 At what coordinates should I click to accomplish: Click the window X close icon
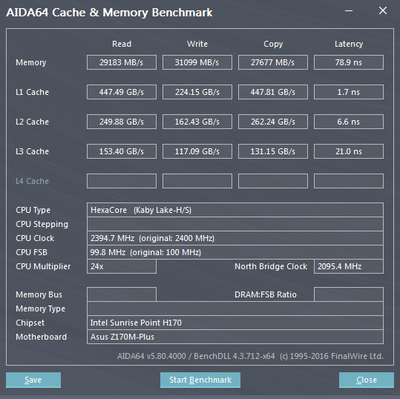(x=383, y=11)
